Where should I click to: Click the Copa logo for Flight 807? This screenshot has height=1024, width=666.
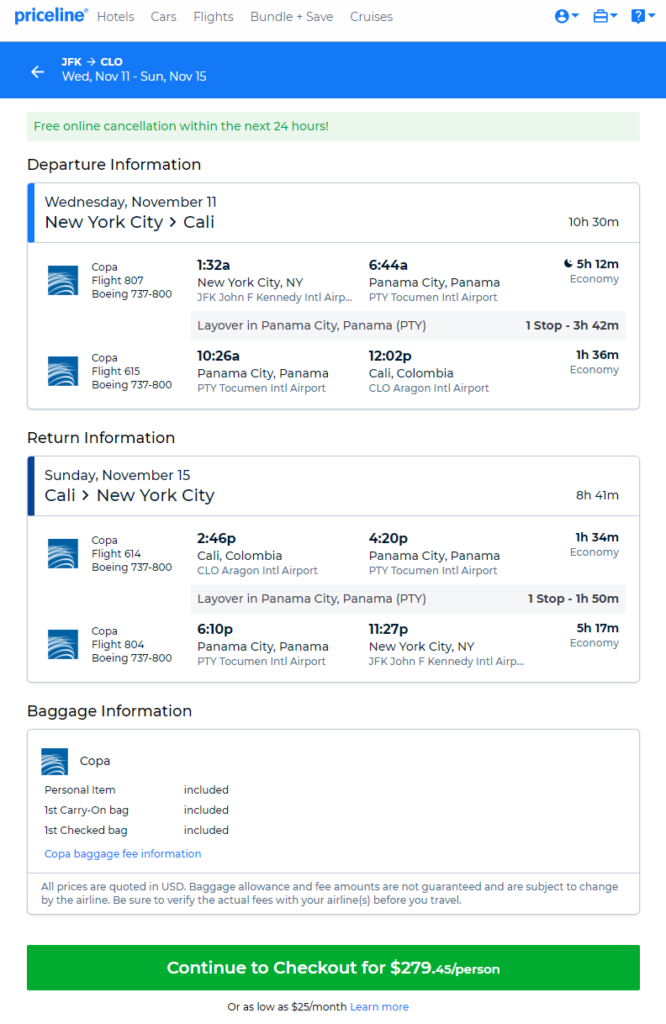click(63, 281)
